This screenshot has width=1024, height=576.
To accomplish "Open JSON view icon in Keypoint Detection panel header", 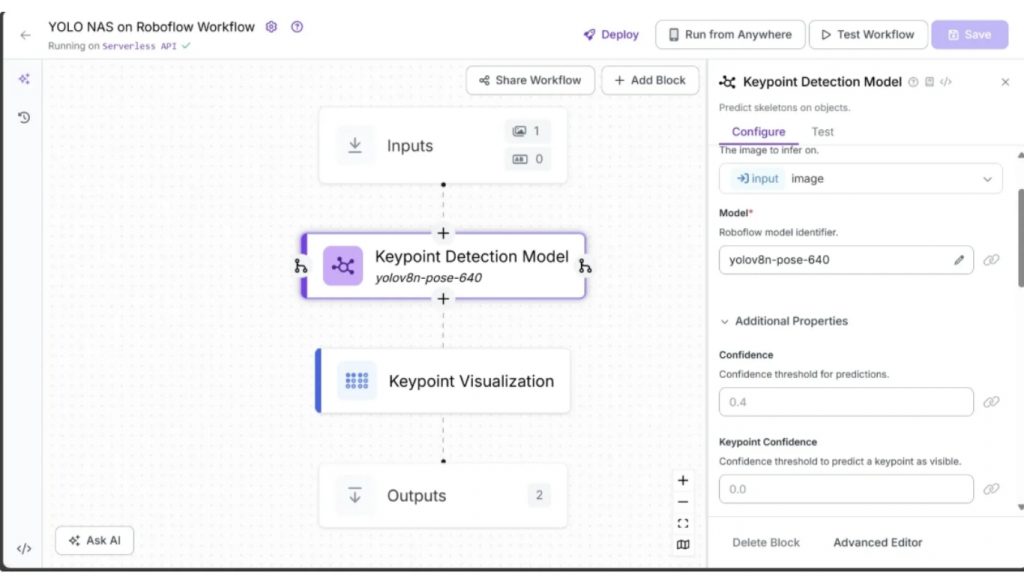I will click(x=945, y=82).
